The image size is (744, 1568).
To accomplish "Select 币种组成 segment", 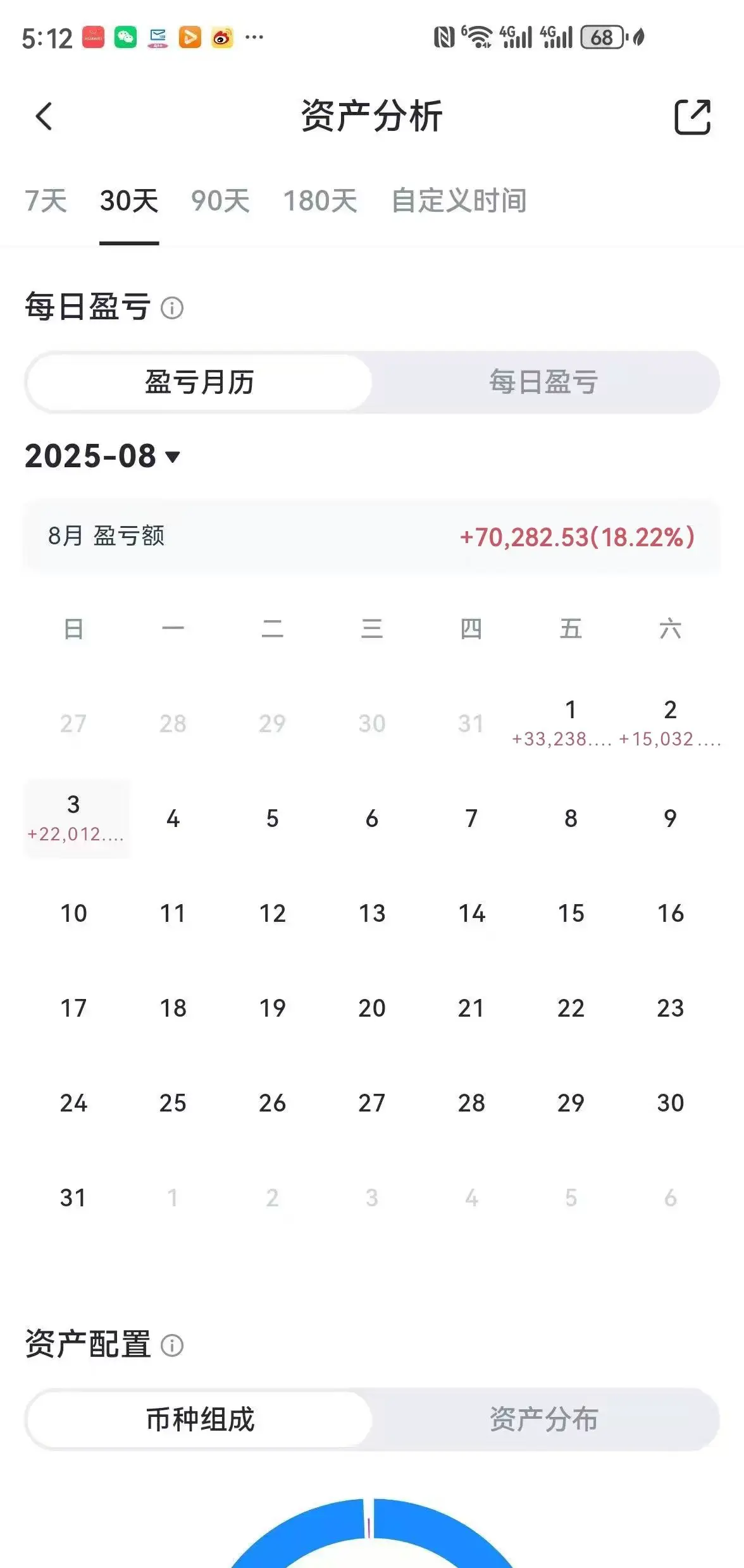I will [x=199, y=1419].
